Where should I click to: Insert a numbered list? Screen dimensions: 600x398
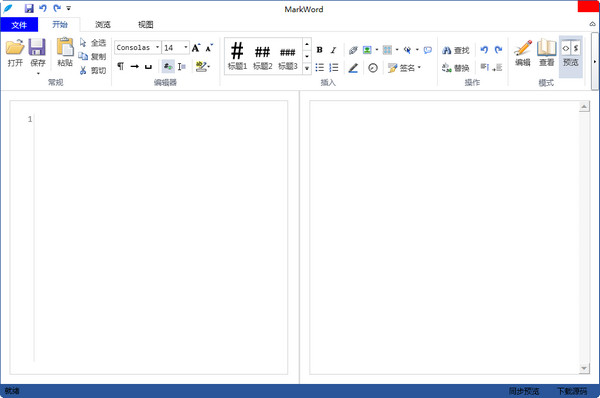coord(334,68)
